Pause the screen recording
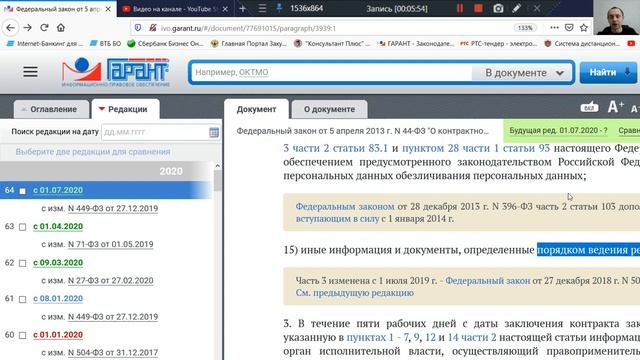Screen dimensions: 640x360 coord(460,8)
